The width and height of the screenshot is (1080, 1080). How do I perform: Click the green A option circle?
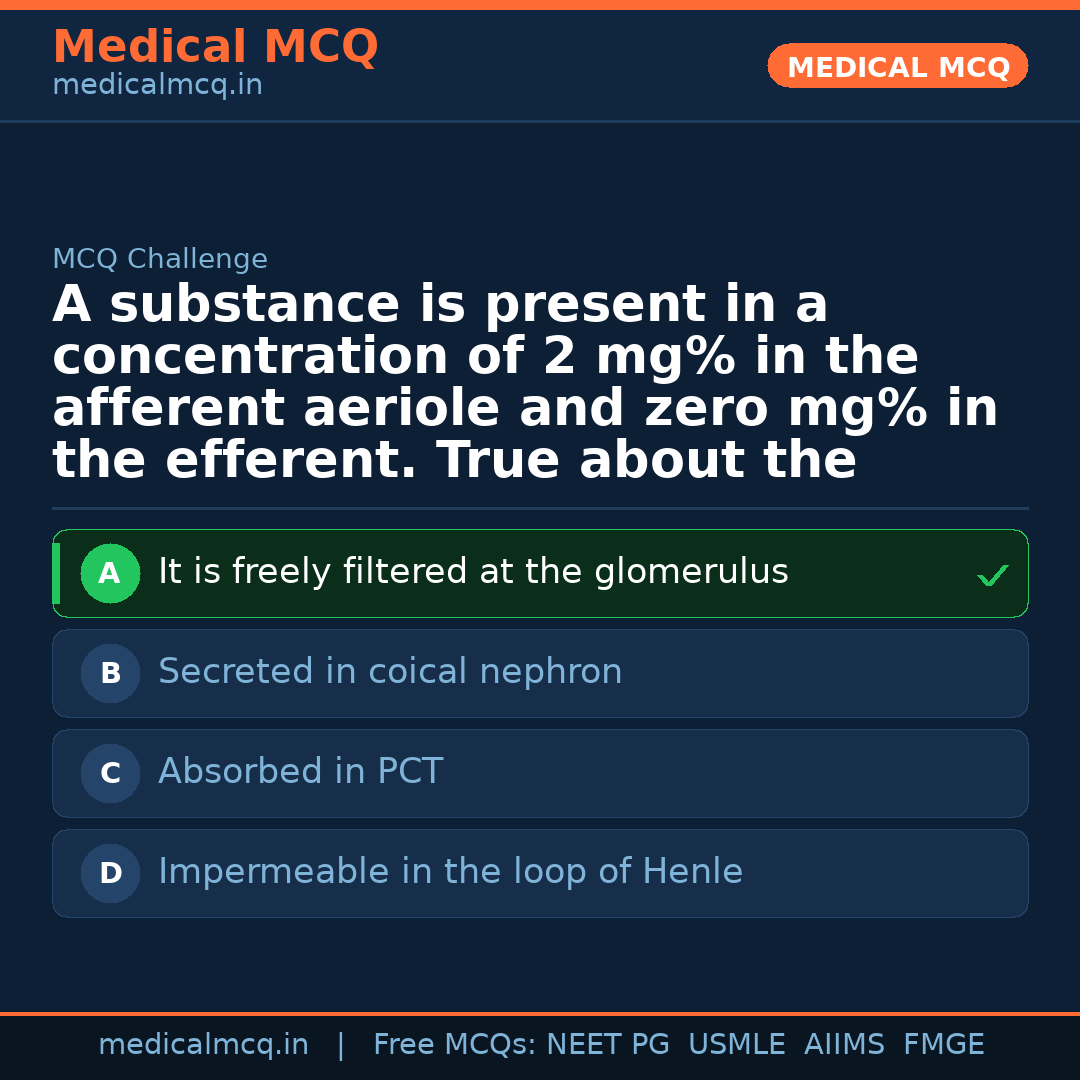pyautogui.click(x=110, y=574)
